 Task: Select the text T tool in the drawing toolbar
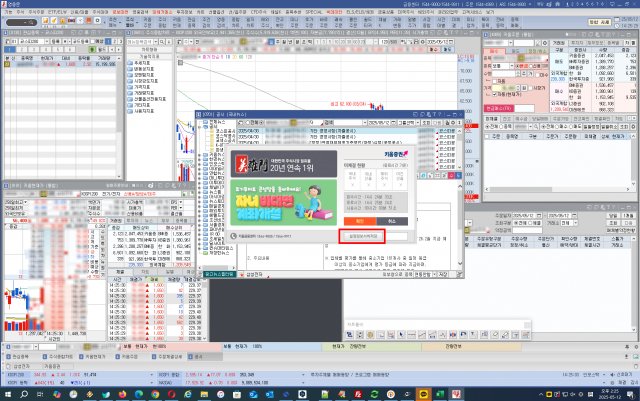(473, 334)
